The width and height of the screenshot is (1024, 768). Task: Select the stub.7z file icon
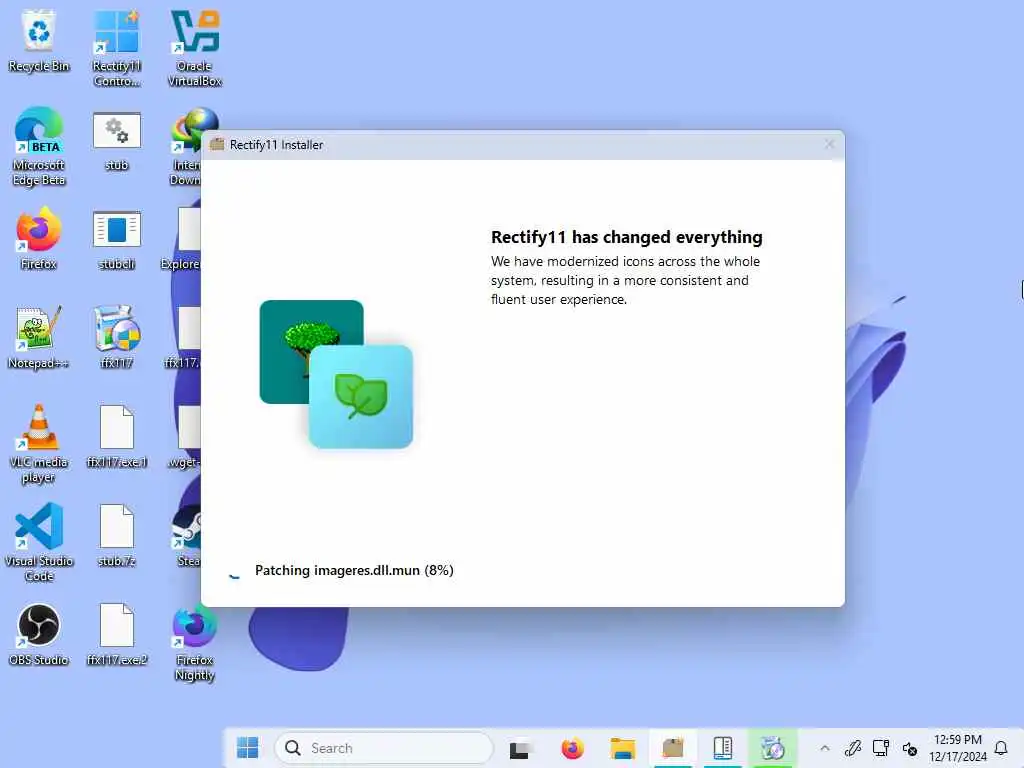(116, 536)
